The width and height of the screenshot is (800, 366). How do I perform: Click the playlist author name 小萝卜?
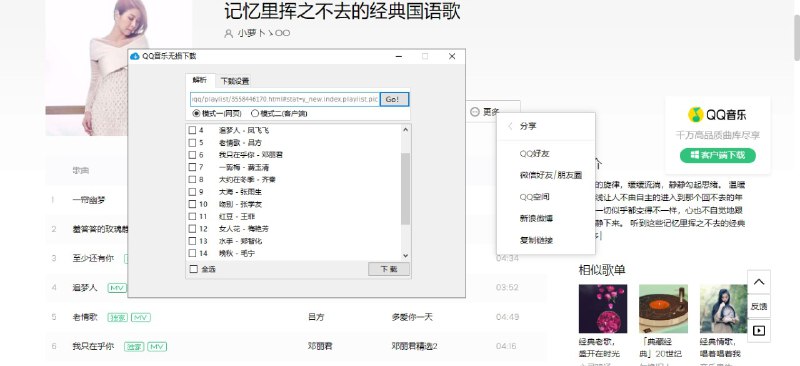(x=264, y=33)
